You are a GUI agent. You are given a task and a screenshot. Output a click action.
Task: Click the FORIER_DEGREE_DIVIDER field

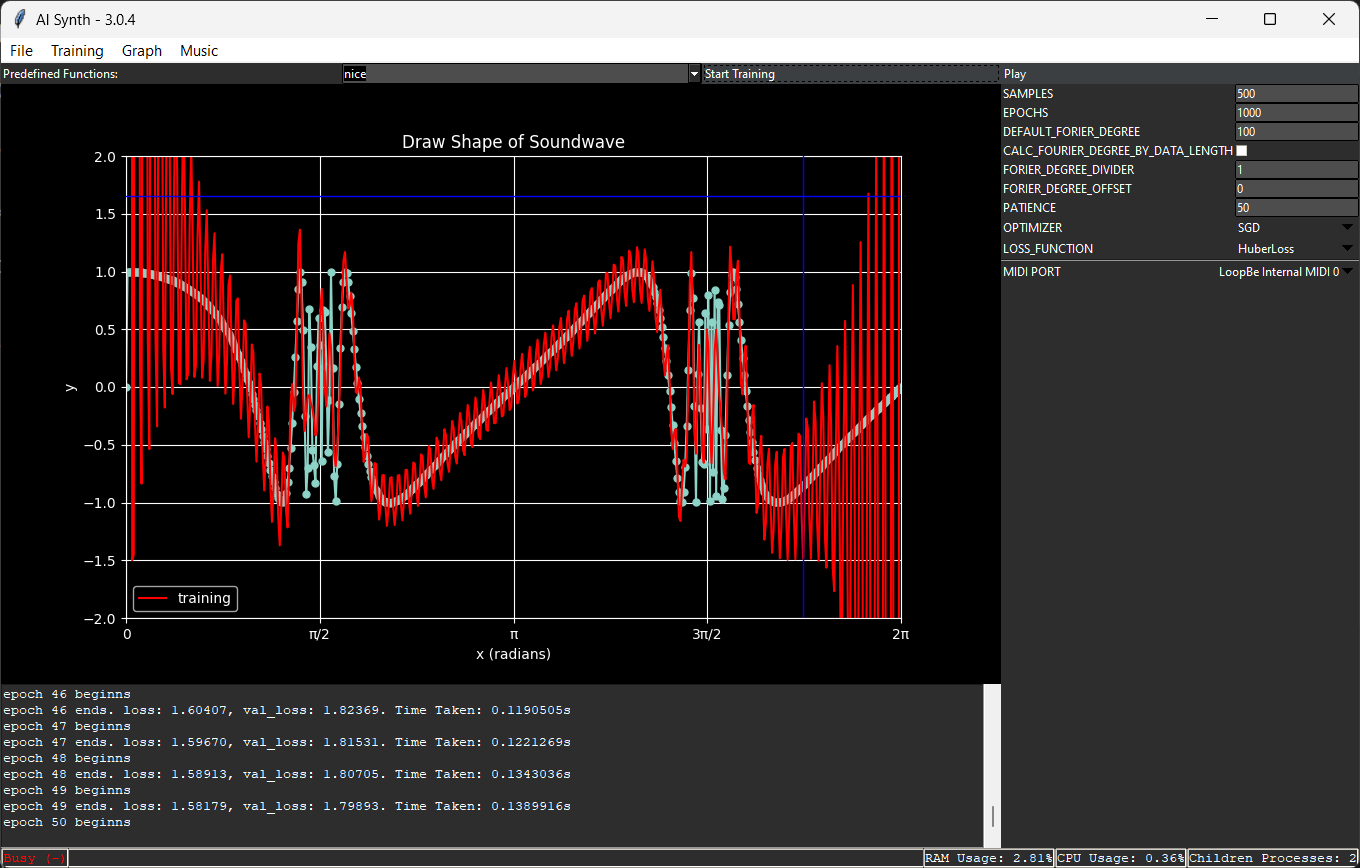(1296, 170)
